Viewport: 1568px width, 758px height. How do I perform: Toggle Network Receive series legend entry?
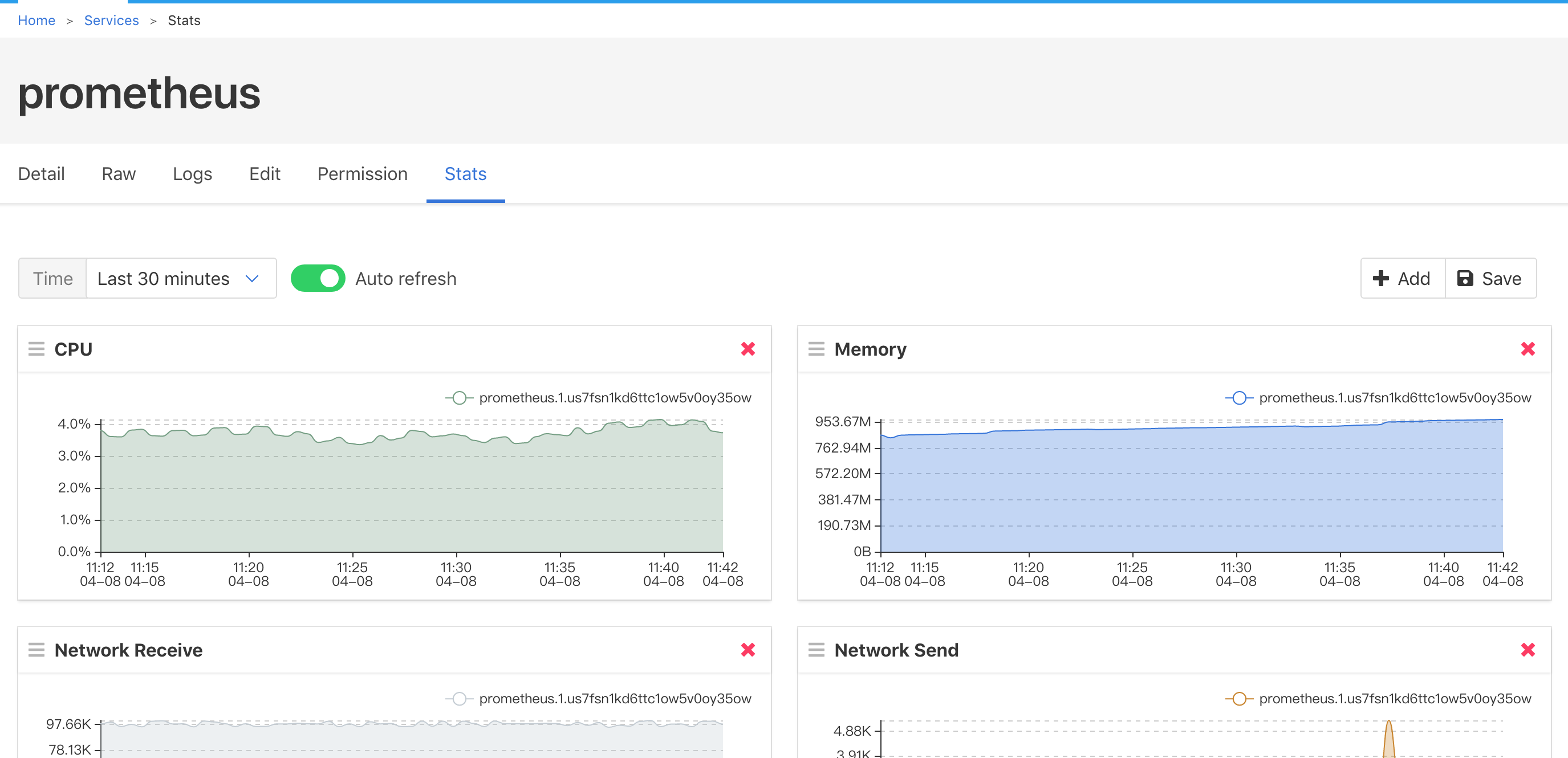[599, 698]
